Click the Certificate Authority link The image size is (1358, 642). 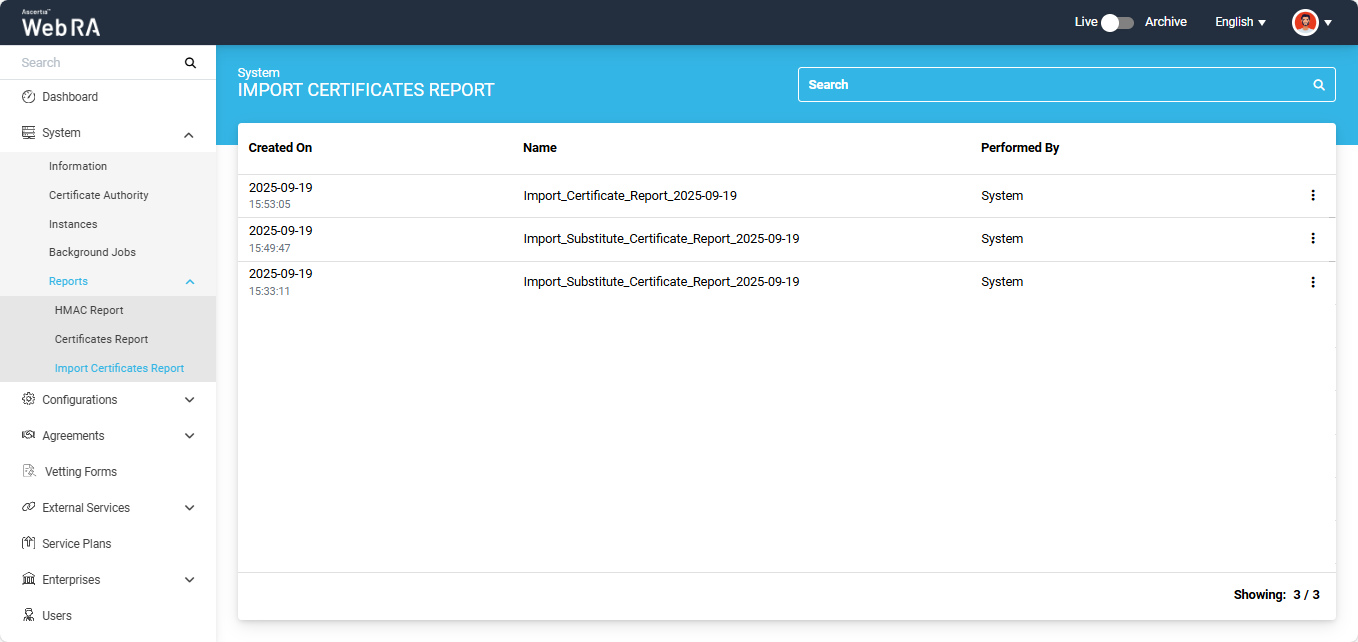[x=98, y=195]
